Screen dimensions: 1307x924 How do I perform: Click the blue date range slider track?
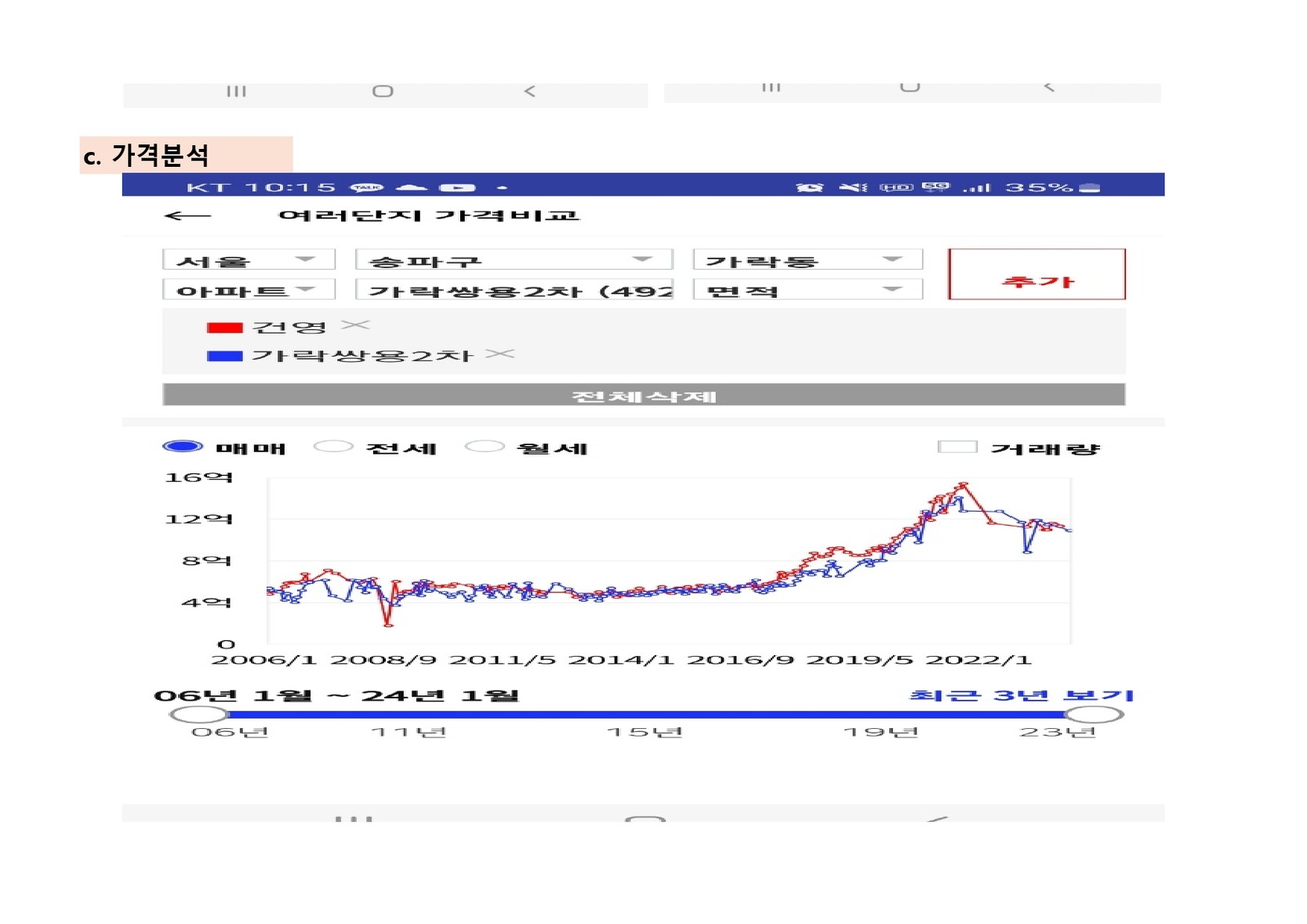[646, 714]
